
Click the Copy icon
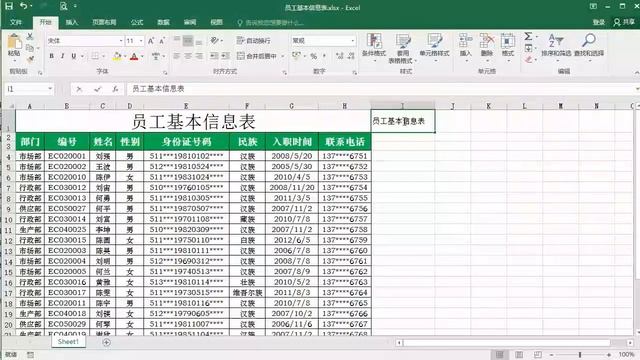pos(30,48)
